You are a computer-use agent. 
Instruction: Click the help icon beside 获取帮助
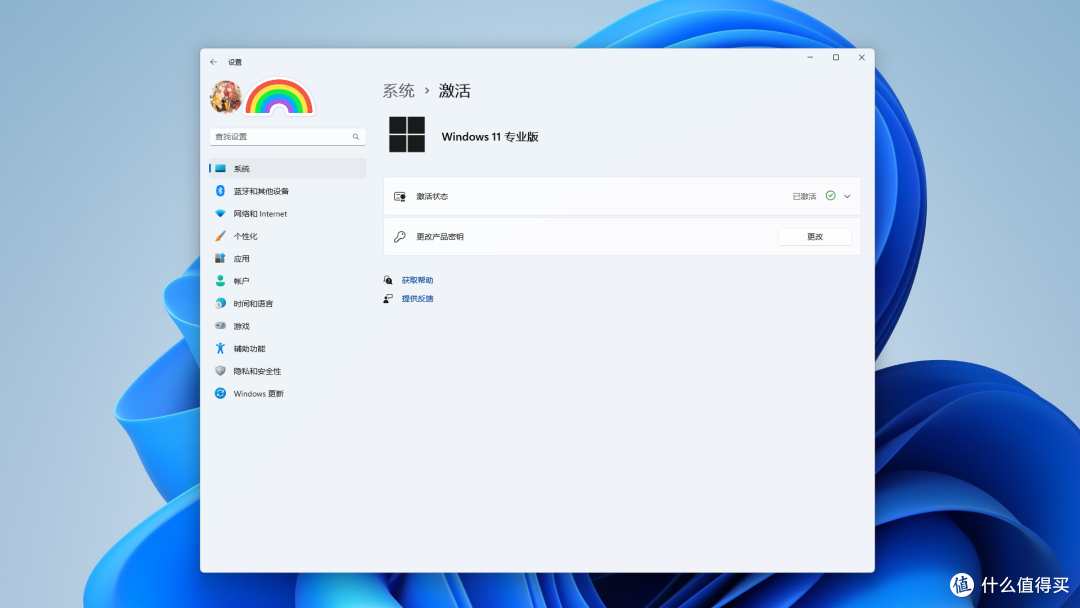388,280
